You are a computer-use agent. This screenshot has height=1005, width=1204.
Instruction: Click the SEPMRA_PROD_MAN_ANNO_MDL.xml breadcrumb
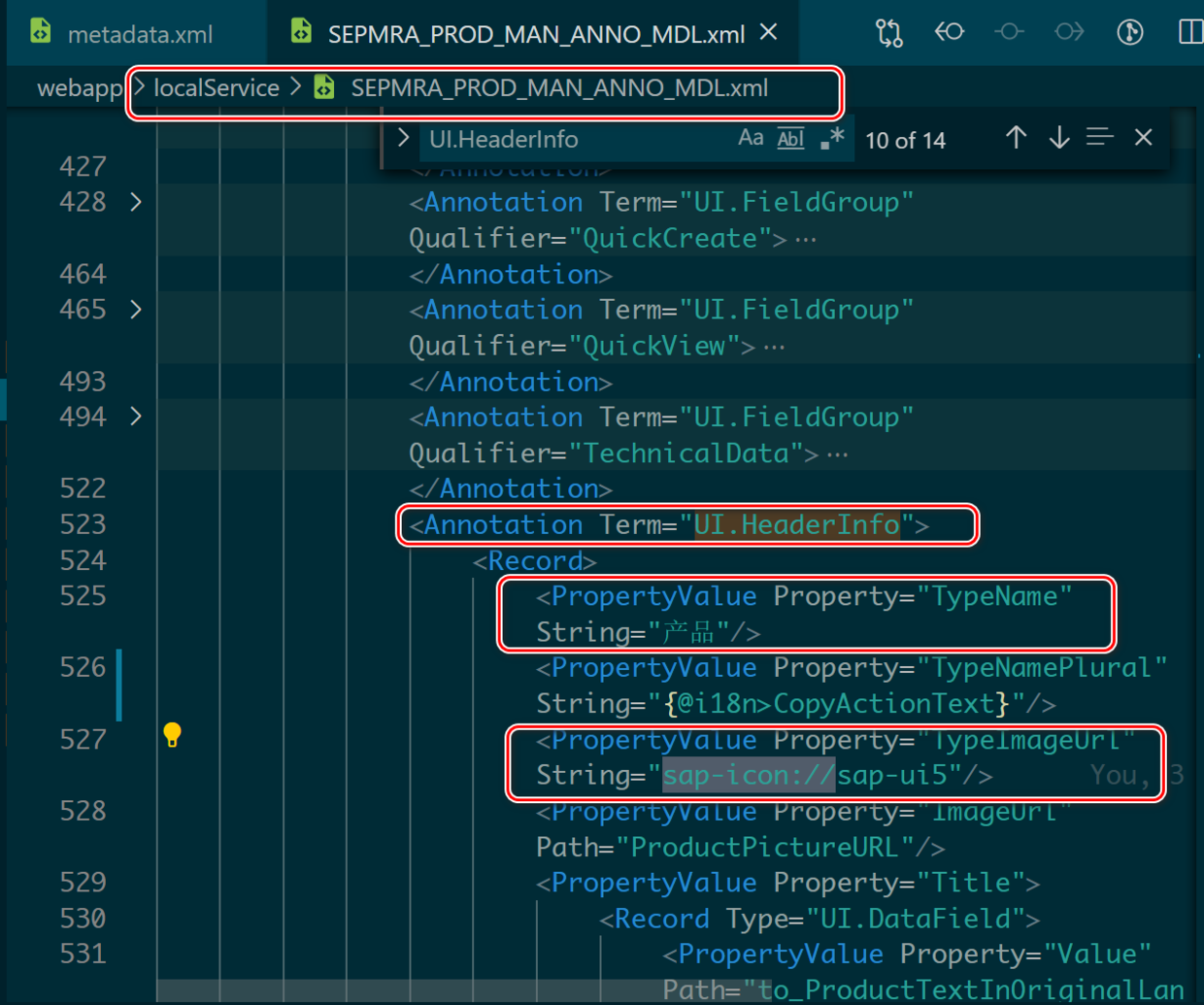[558, 88]
